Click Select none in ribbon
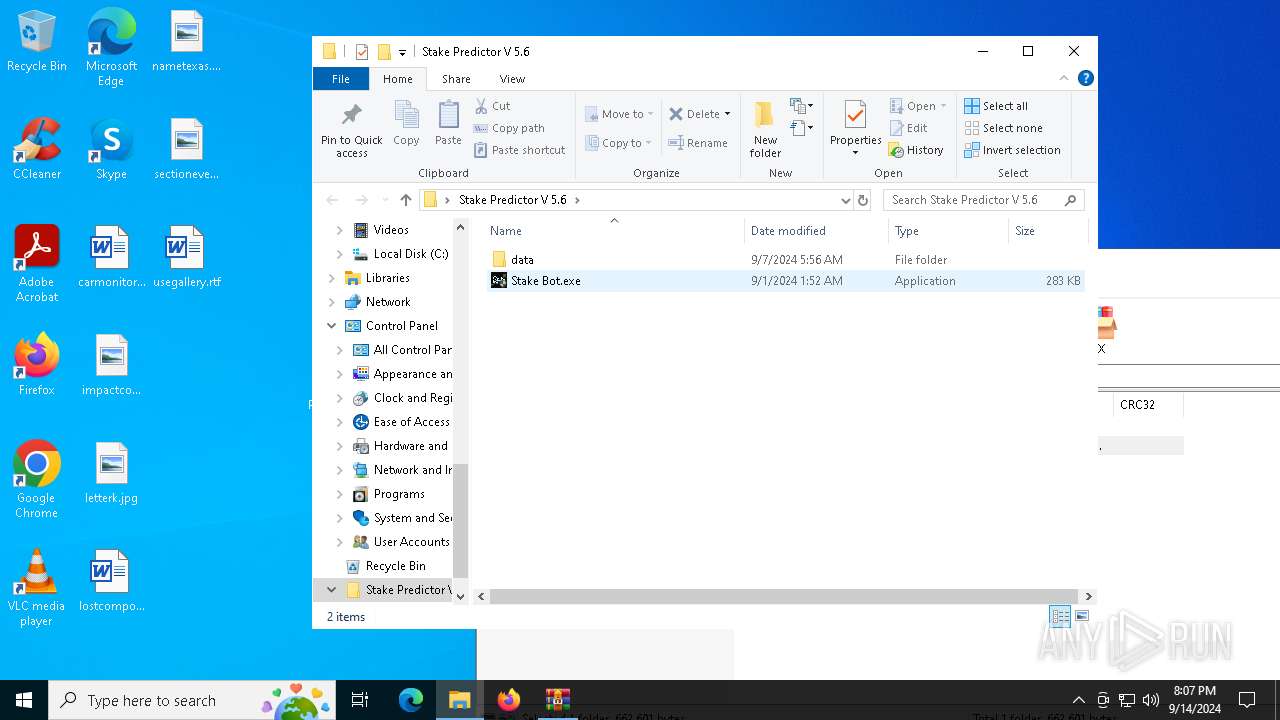The image size is (1280, 720). click(x=1003, y=128)
